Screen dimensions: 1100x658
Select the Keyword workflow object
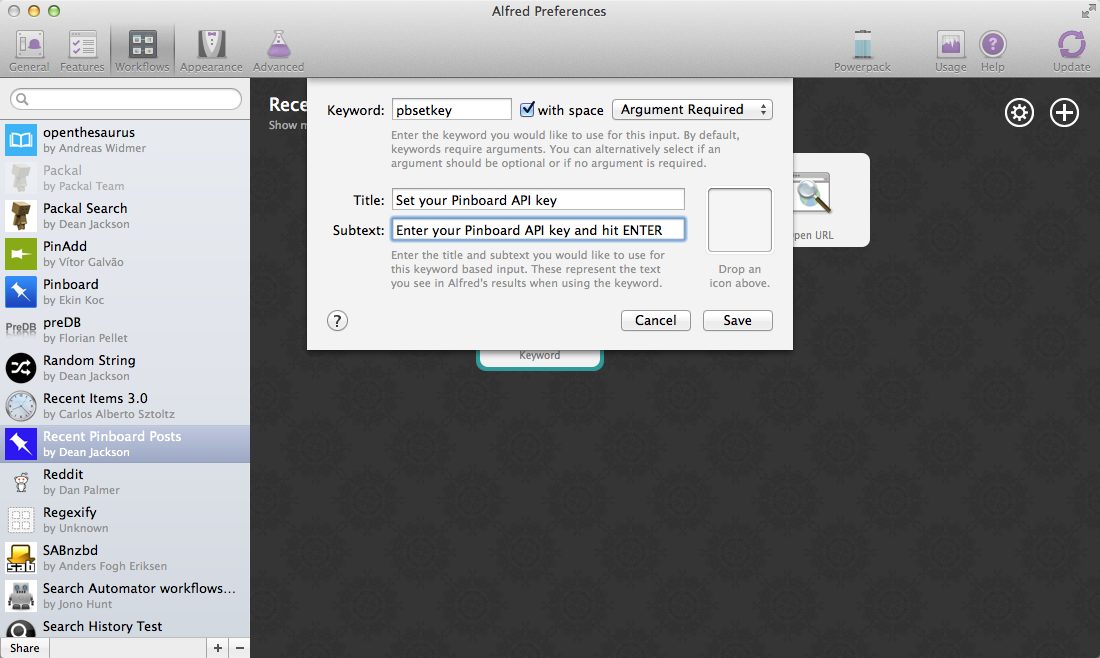[539, 358]
